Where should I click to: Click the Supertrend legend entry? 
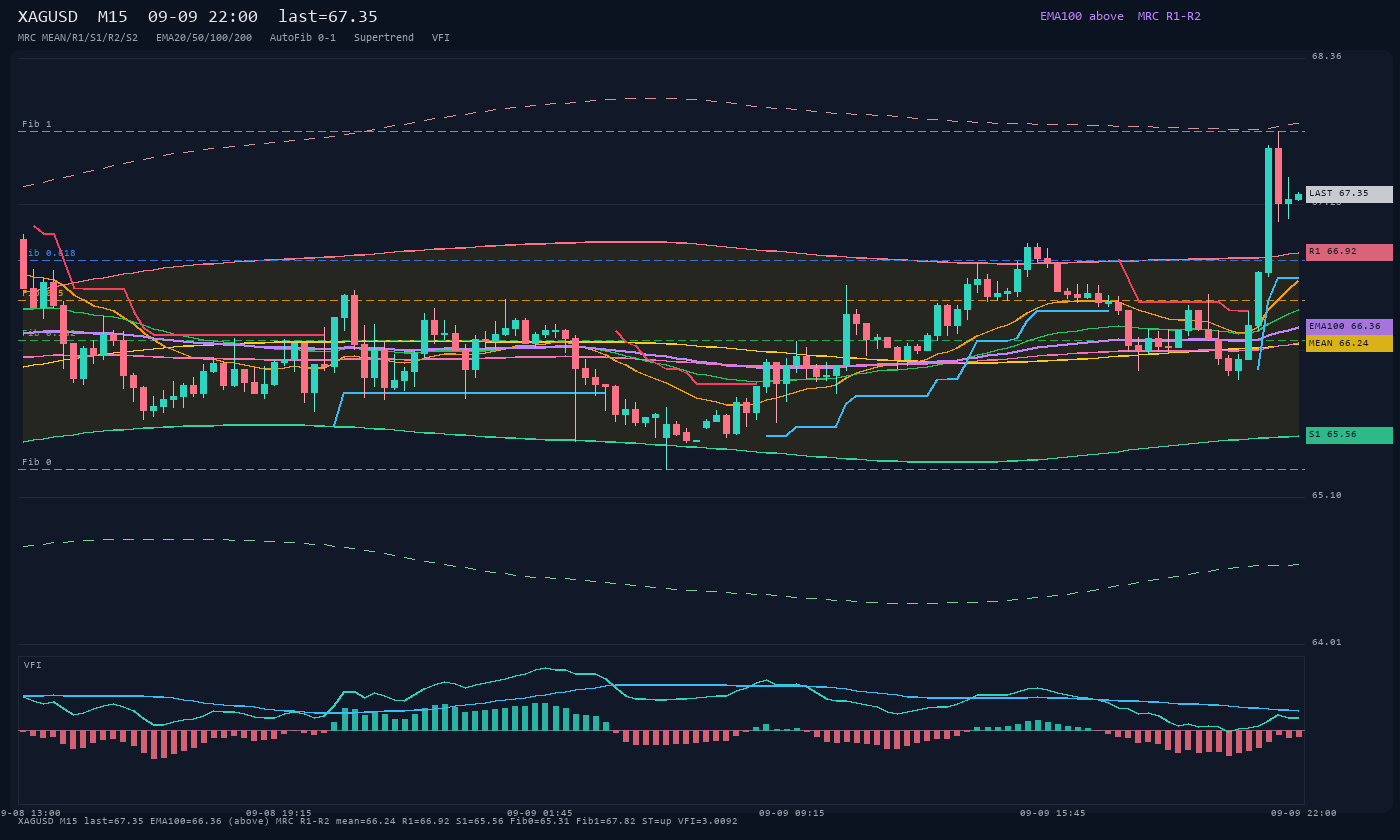tap(384, 37)
